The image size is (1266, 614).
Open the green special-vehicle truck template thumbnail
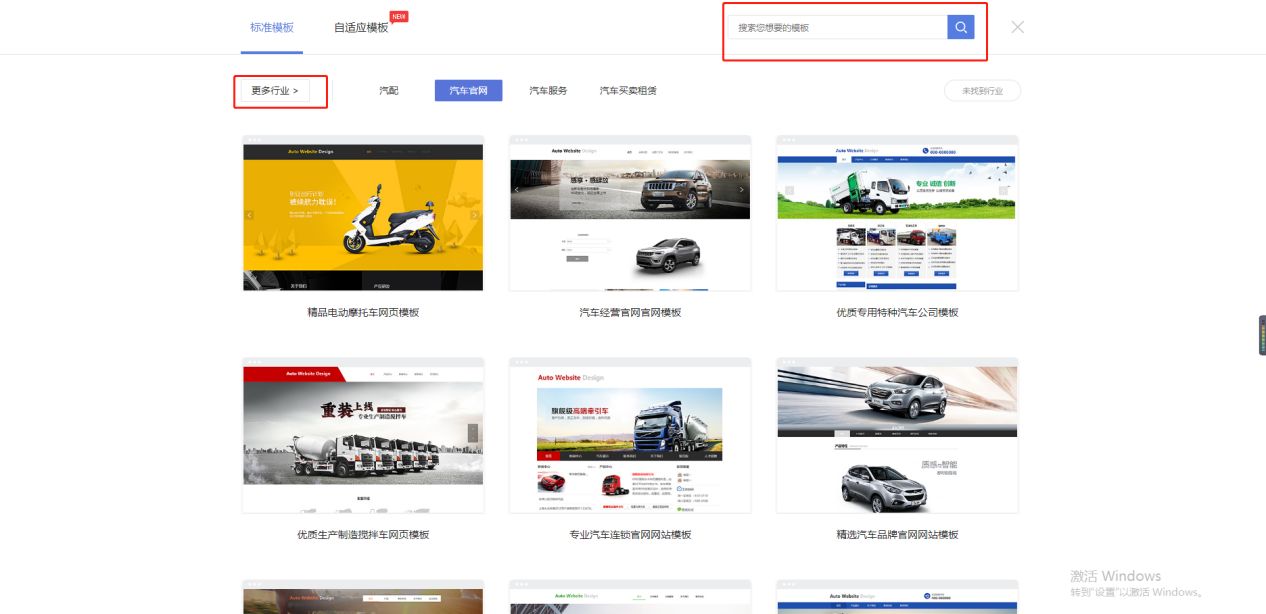coord(897,214)
